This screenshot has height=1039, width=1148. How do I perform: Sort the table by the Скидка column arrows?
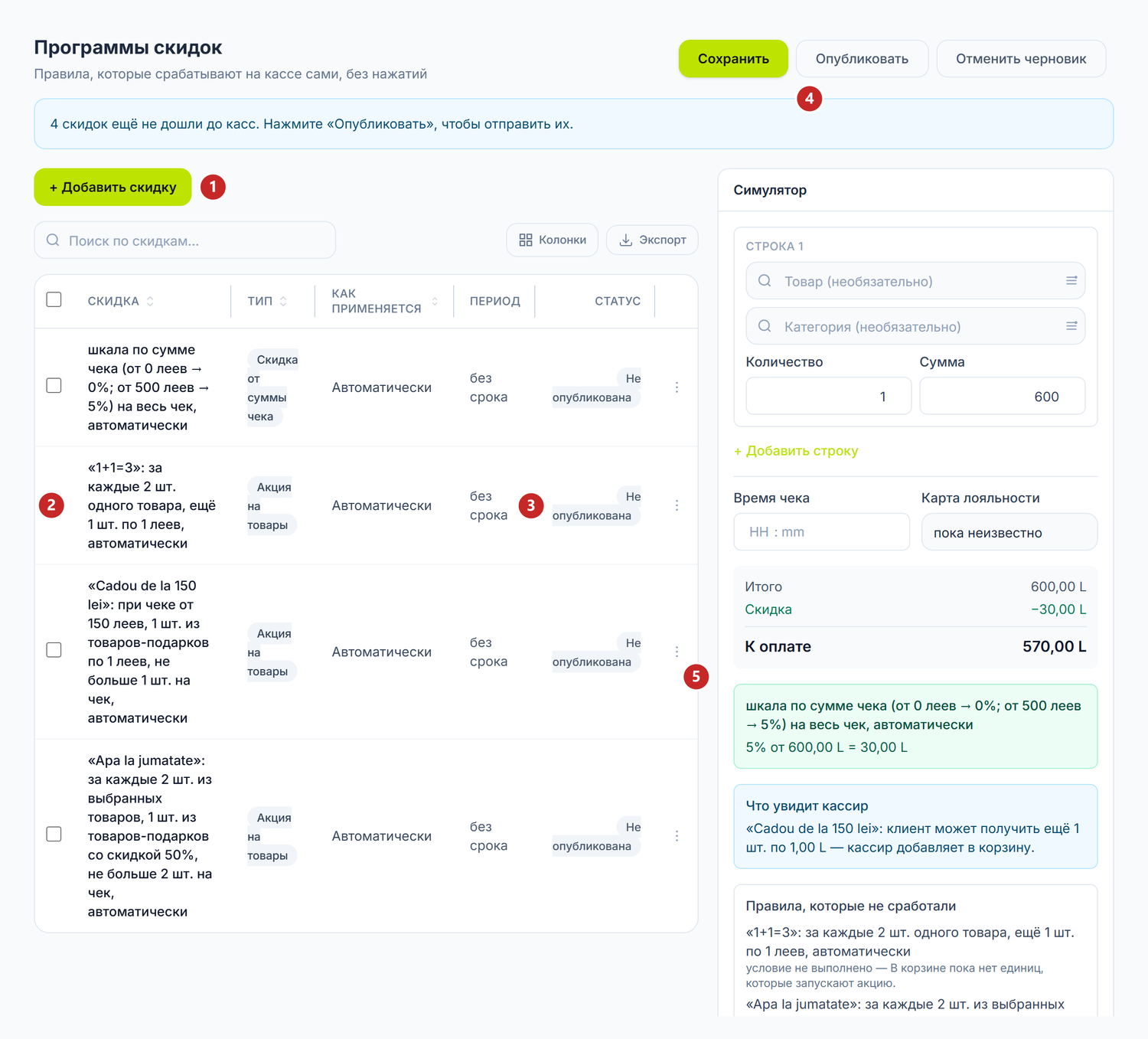click(150, 302)
